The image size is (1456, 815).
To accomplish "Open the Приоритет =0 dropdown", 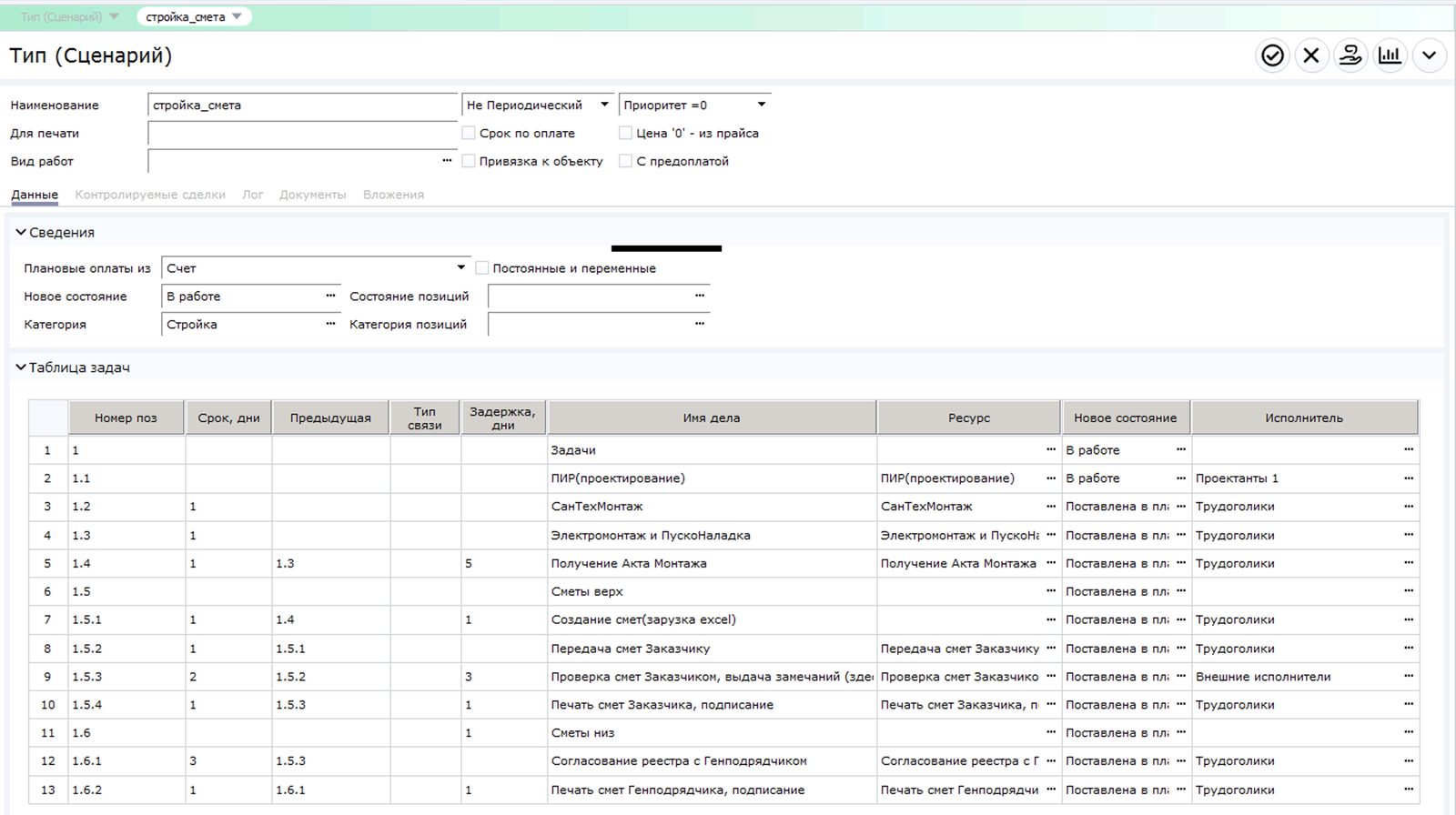I will click(x=694, y=106).
